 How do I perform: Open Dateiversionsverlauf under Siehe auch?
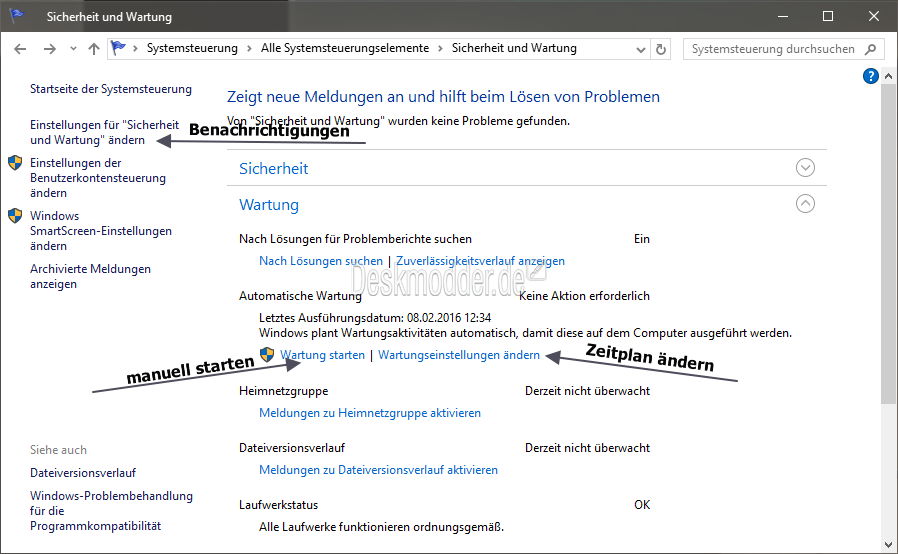(83, 473)
